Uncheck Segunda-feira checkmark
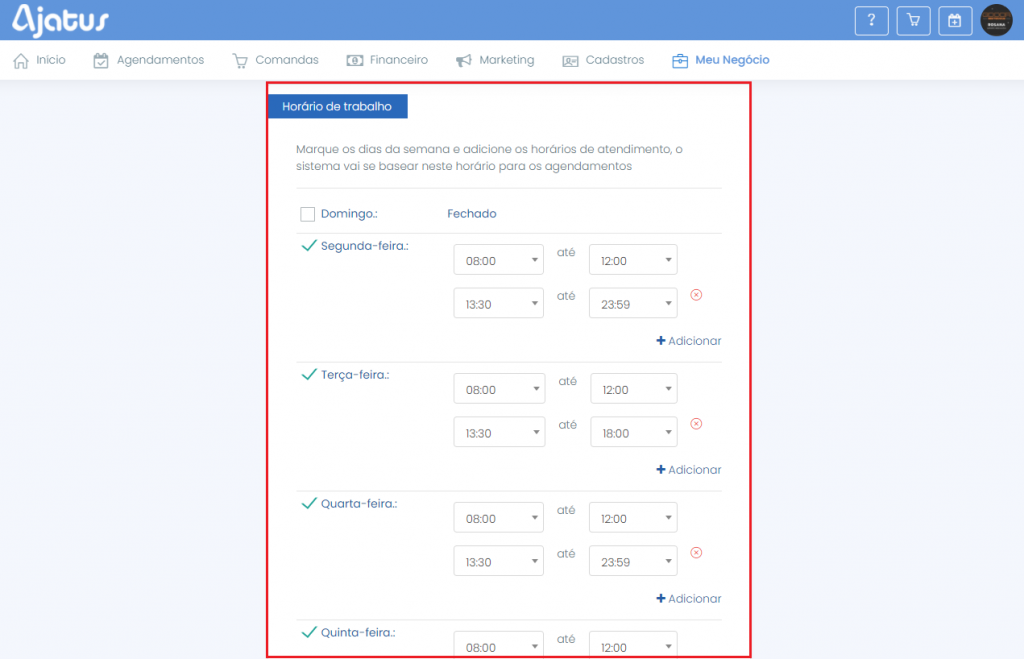 tap(309, 246)
